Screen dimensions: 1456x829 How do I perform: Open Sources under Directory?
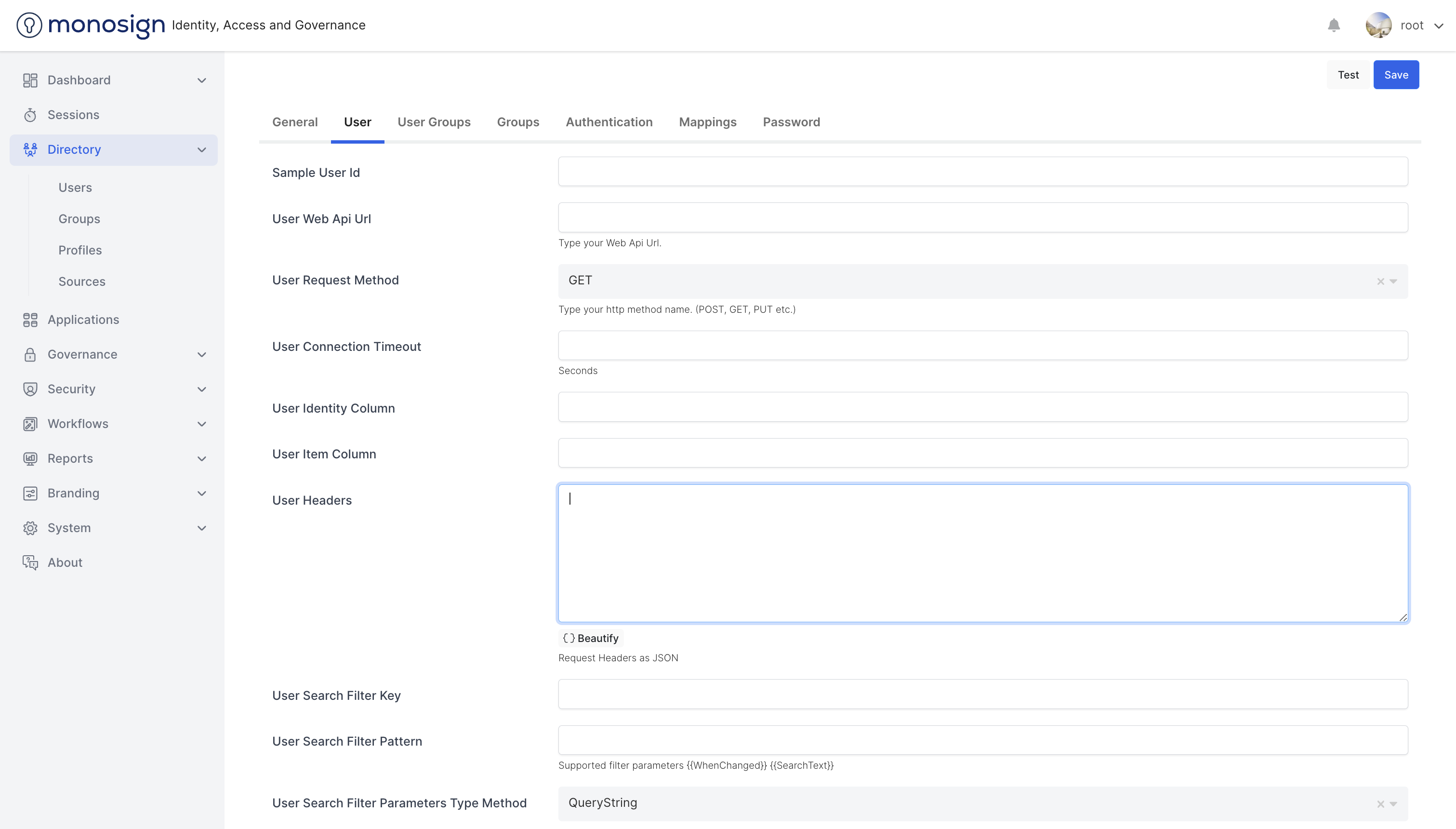tap(82, 281)
